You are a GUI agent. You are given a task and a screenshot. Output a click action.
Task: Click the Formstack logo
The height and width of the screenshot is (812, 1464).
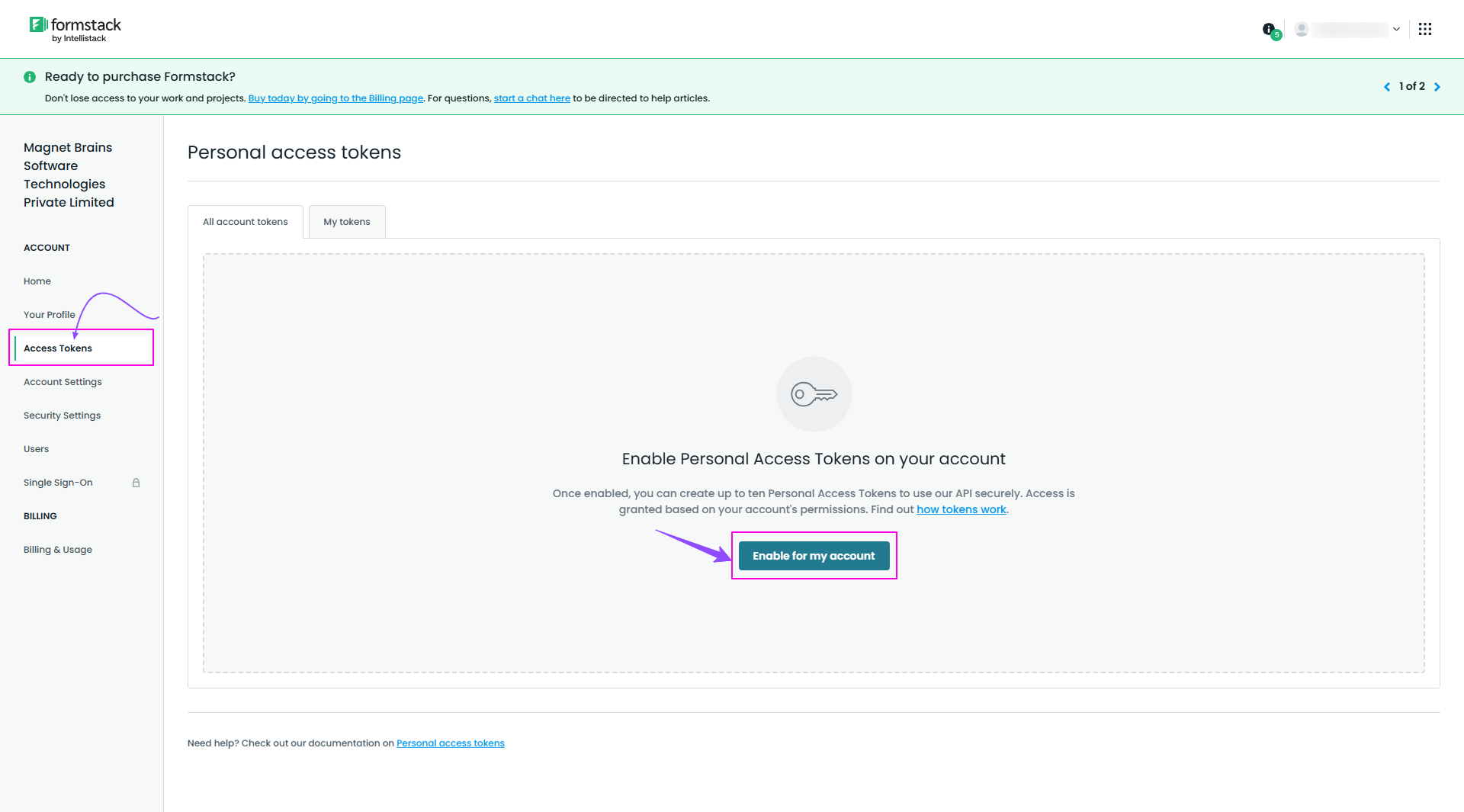pos(75,29)
